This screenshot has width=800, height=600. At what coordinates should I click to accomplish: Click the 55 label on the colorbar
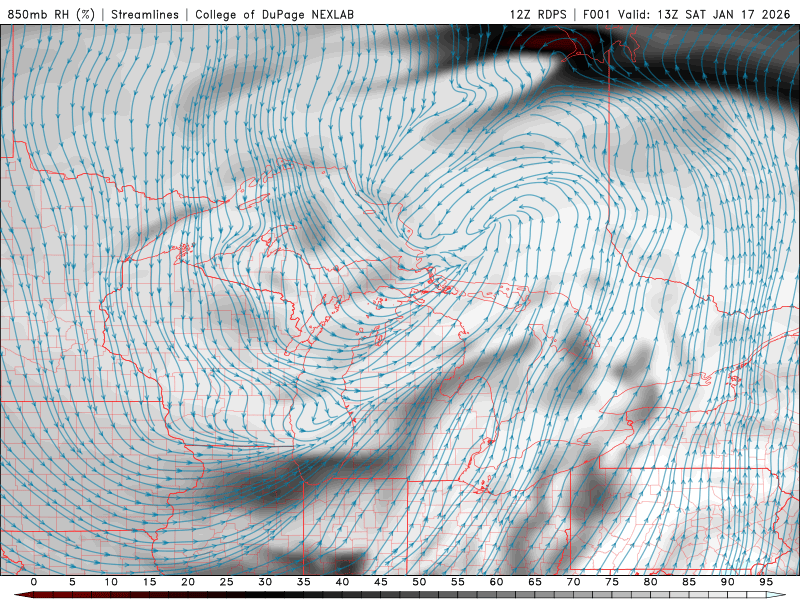pos(458,582)
